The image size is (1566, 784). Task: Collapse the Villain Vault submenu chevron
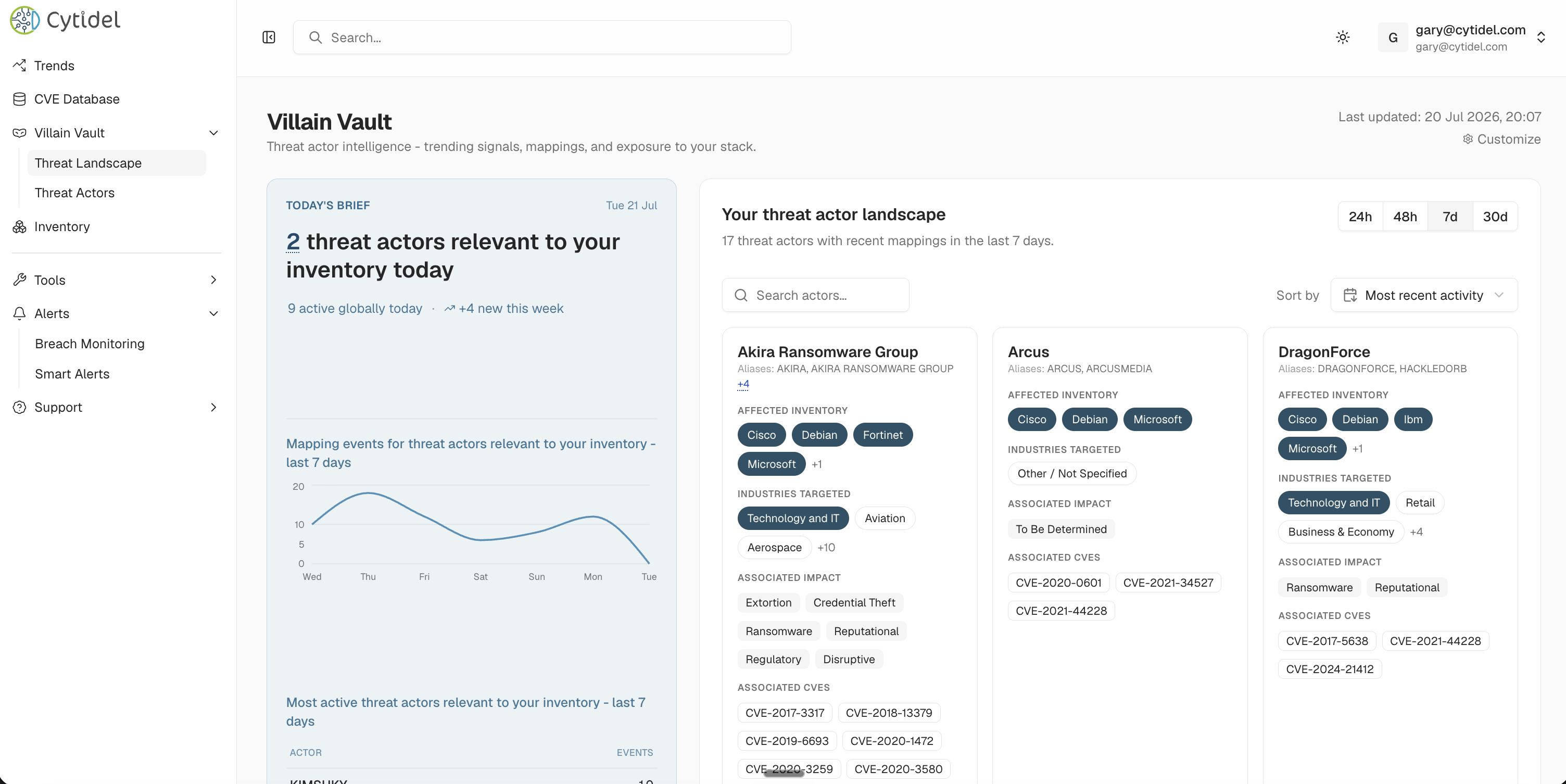click(x=214, y=133)
